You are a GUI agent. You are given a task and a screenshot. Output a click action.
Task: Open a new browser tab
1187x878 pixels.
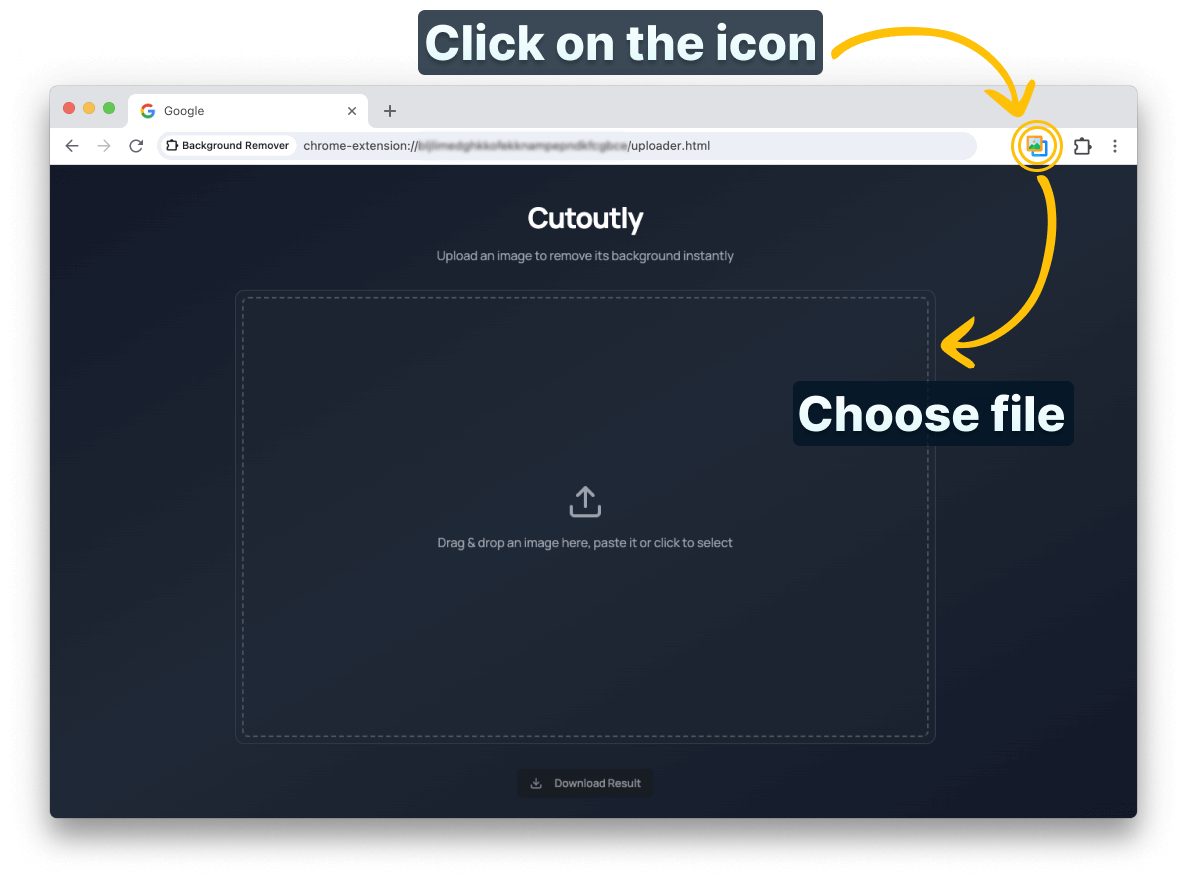(390, 111)
